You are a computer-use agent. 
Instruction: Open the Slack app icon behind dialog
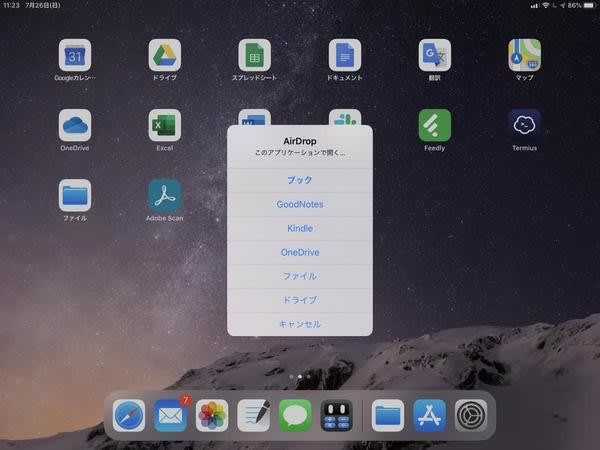point(345,117)
